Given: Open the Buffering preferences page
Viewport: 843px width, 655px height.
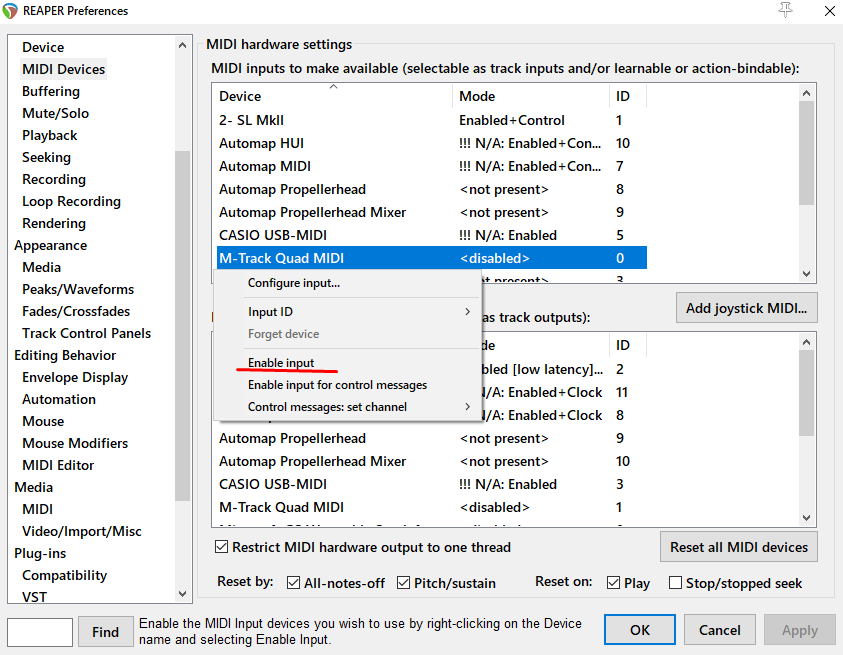Looking at the screenshot, I should pos(51,91).
